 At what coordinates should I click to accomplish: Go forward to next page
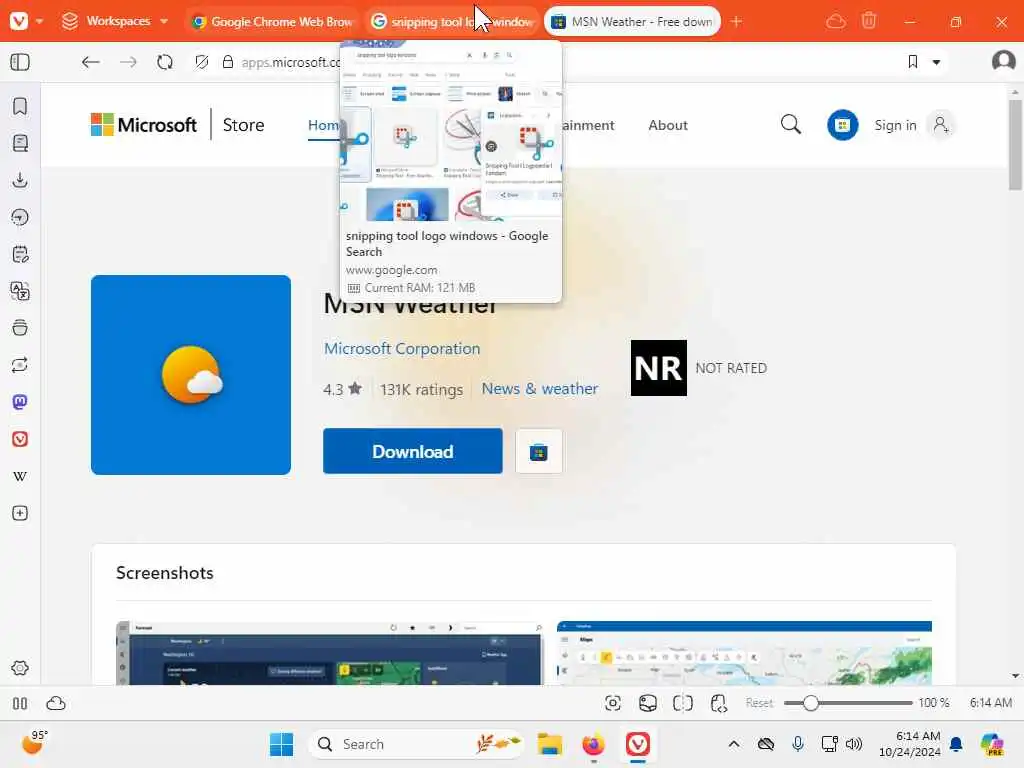pyautogui.click(x=128, y=62)
